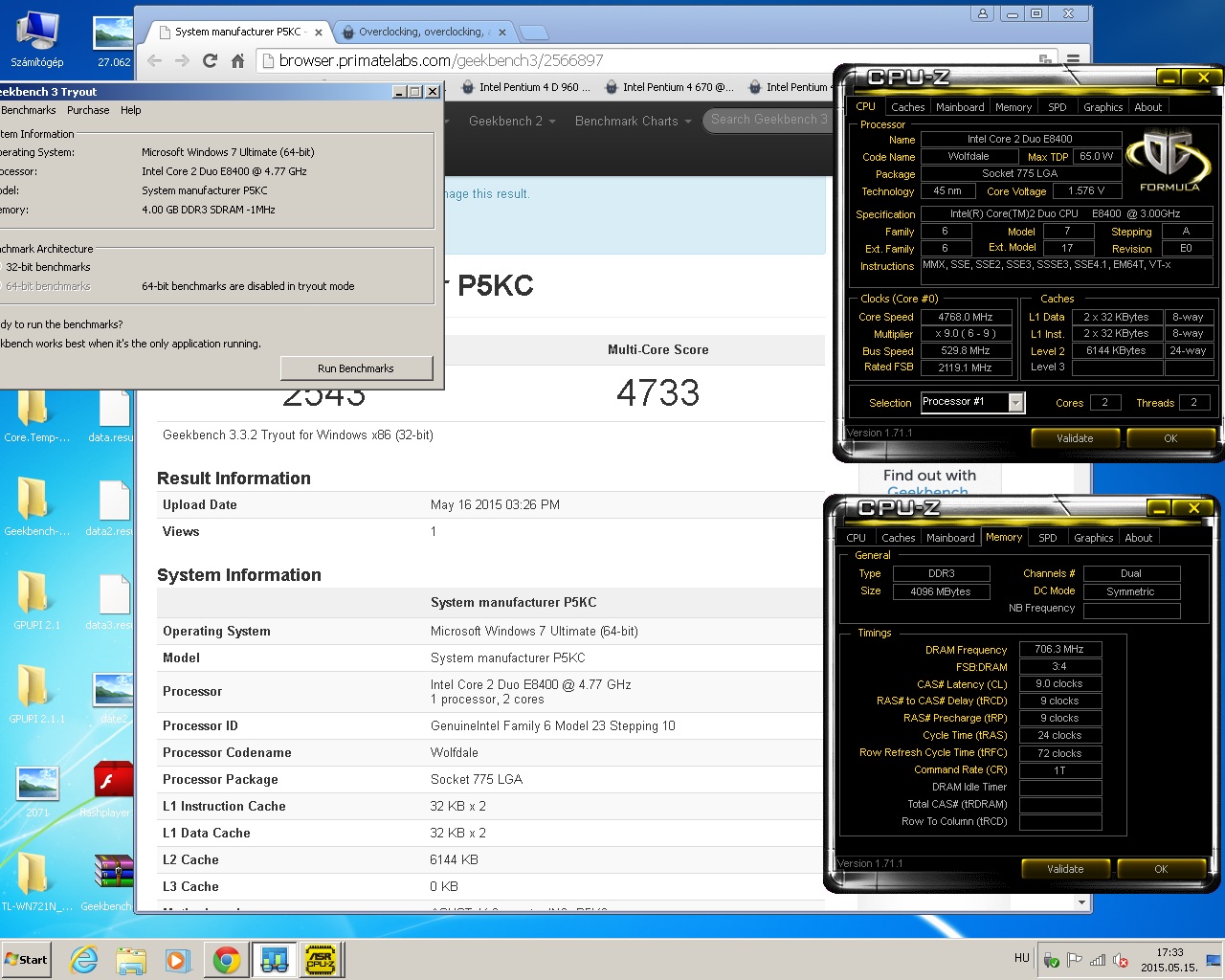Screen dimensions: 1225x980
Task: Click the HU language indicator
Action: 1022,958
